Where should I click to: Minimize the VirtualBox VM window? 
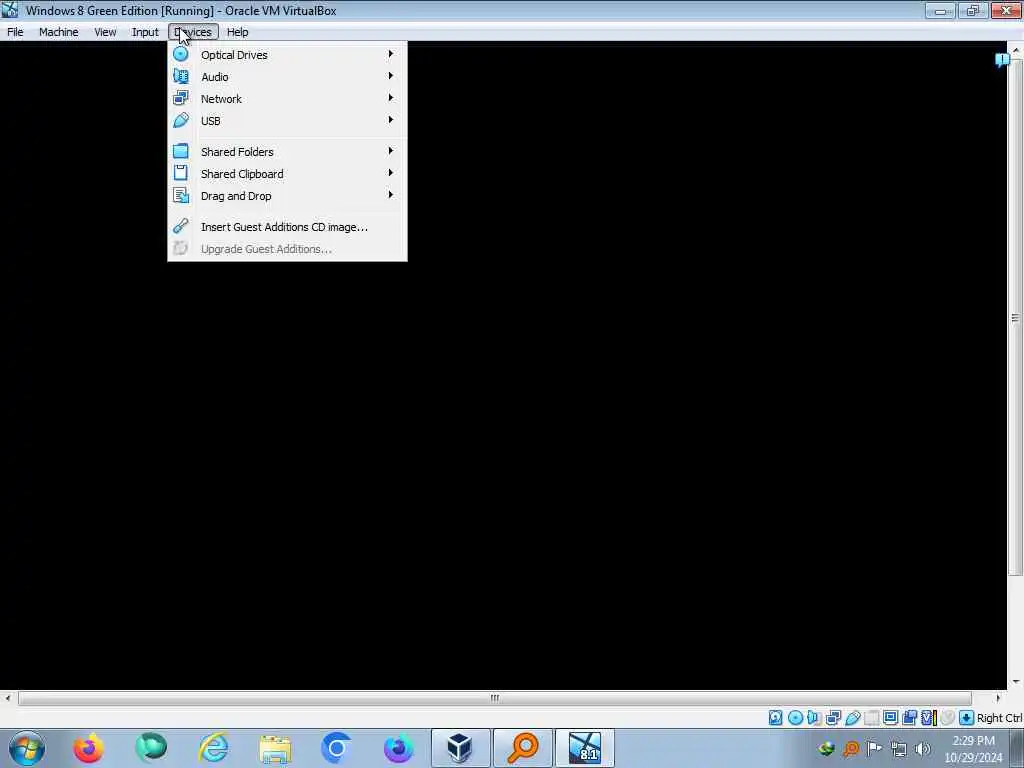(x=940, y=10)
